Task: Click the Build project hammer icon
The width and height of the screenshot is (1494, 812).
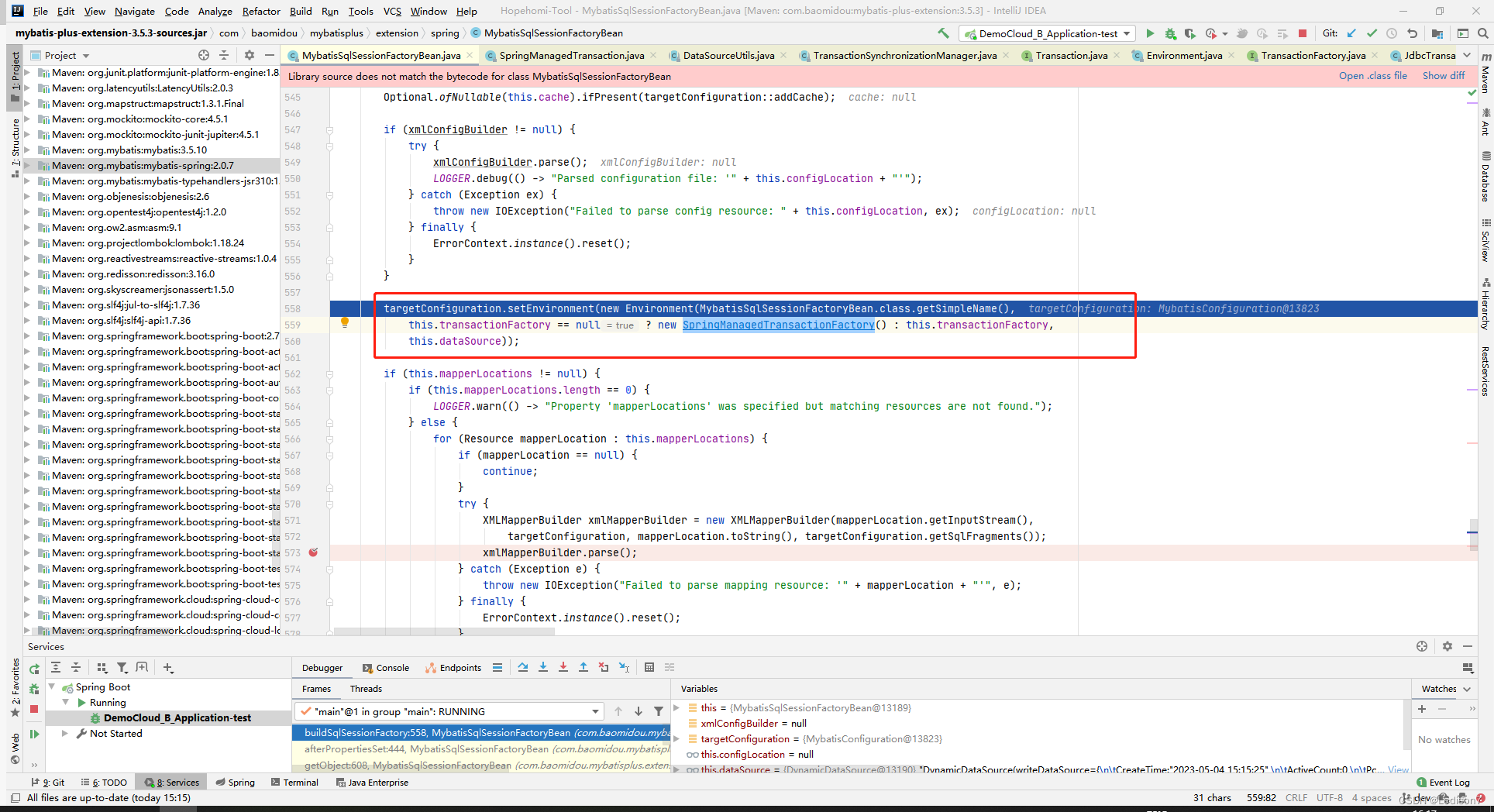Action: coord(943,33)
